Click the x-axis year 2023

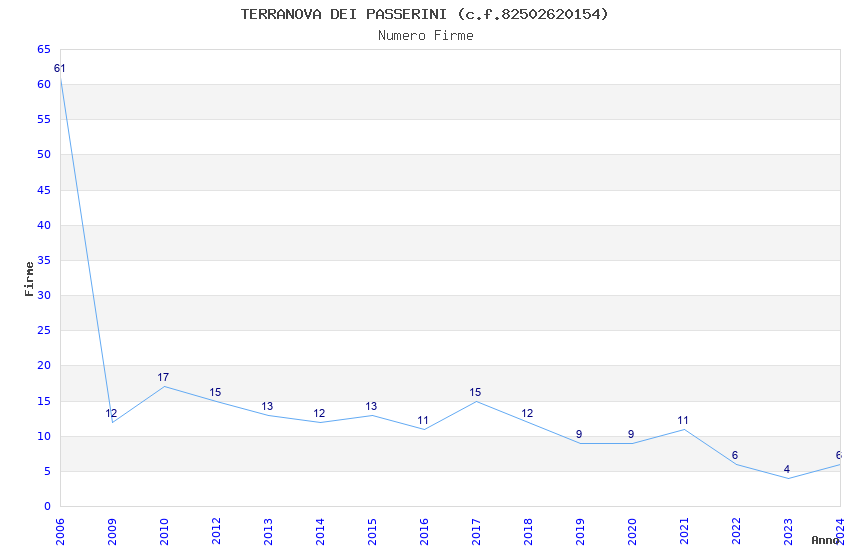point(788,532)
